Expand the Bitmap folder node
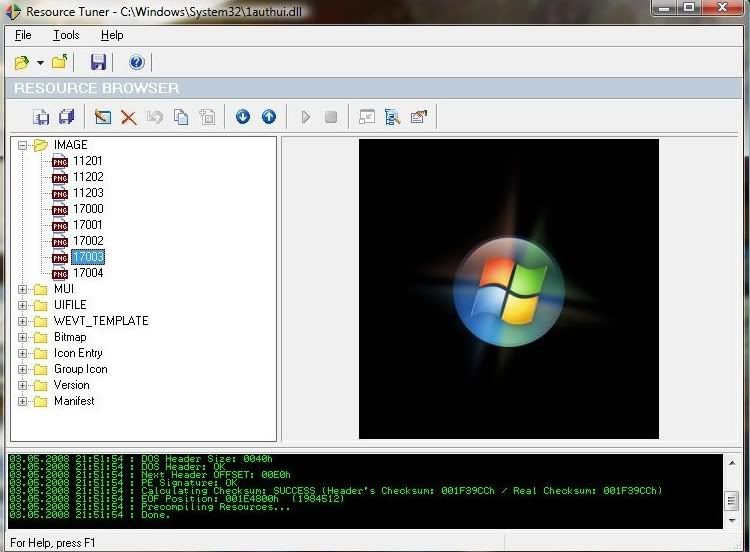Screen dimensions: 750x552 23,337
